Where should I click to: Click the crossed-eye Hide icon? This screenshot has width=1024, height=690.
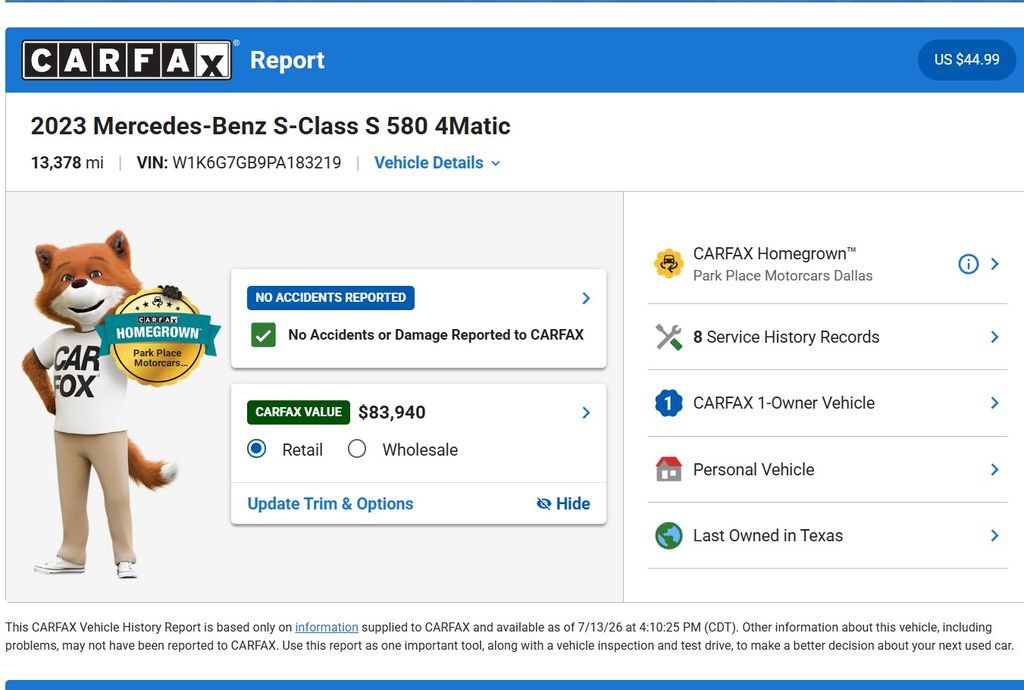[x=543, y=503]
